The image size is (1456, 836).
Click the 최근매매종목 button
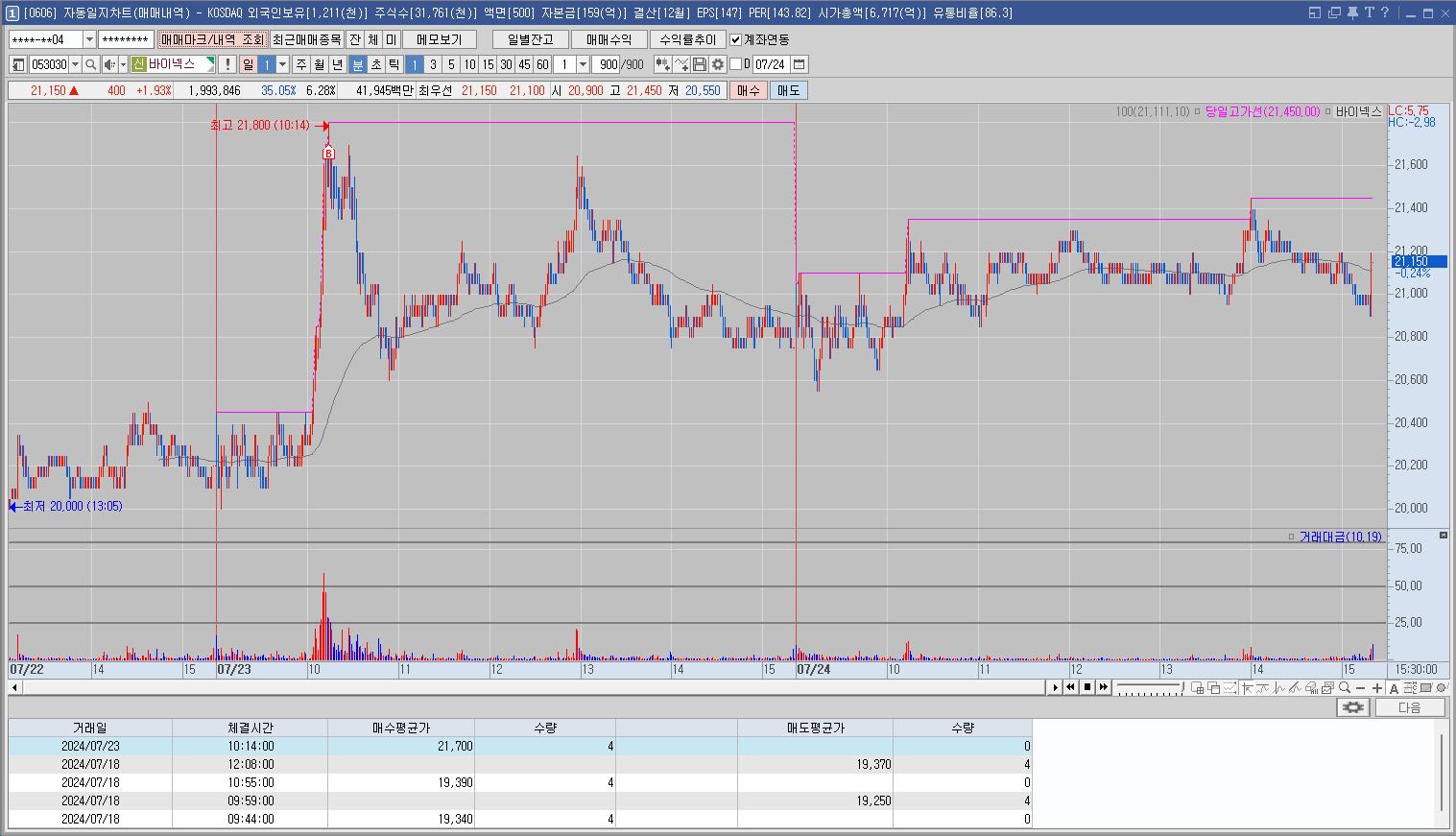coord(306,39)
